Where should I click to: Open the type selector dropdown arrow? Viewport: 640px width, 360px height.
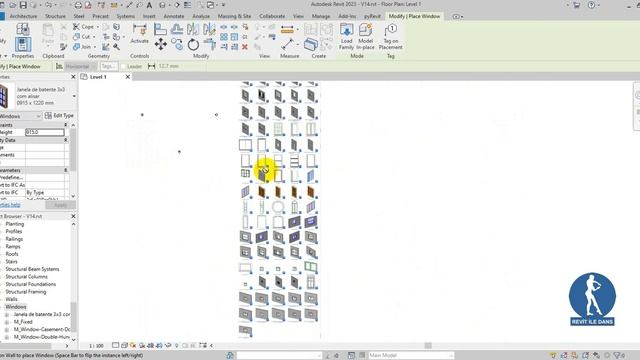tap(74, 96)
